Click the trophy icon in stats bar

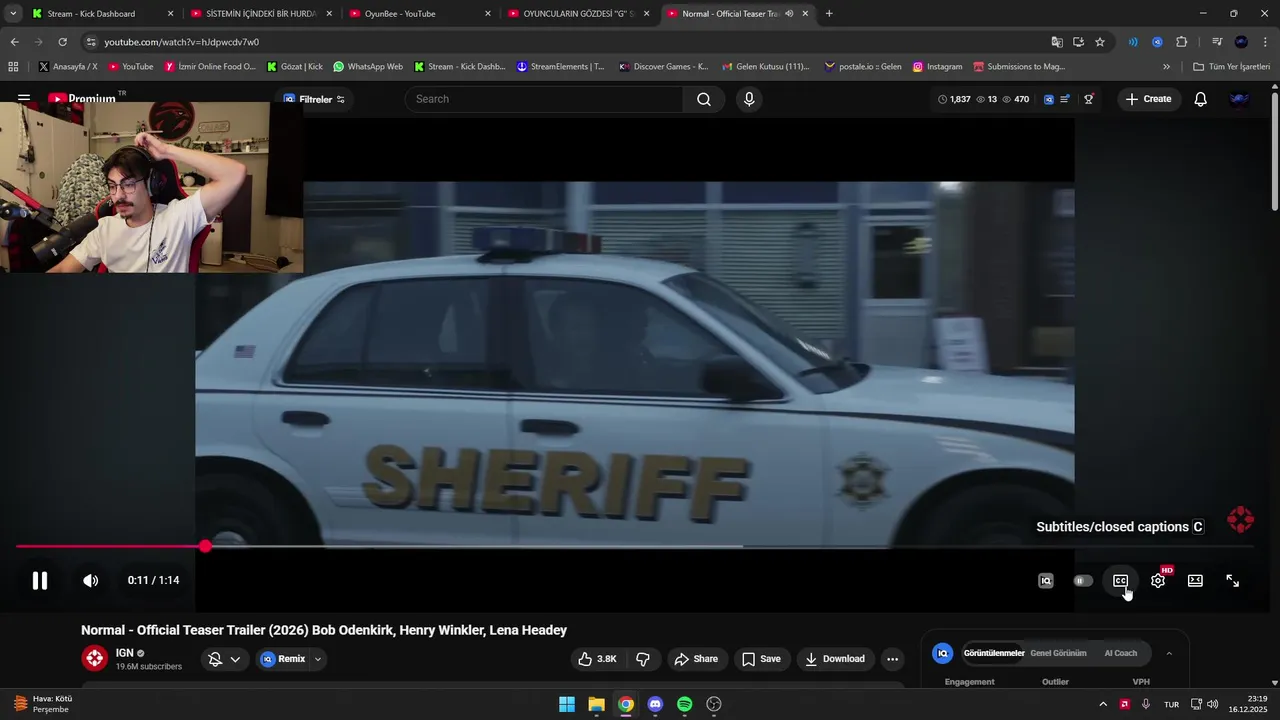[x=1089, y=99]
